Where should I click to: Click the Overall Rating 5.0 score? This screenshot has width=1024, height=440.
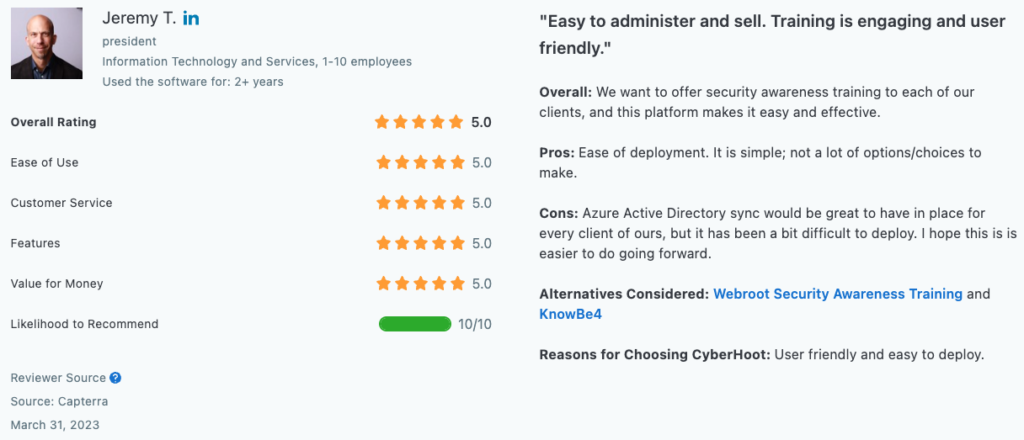[x=481, y=122]
